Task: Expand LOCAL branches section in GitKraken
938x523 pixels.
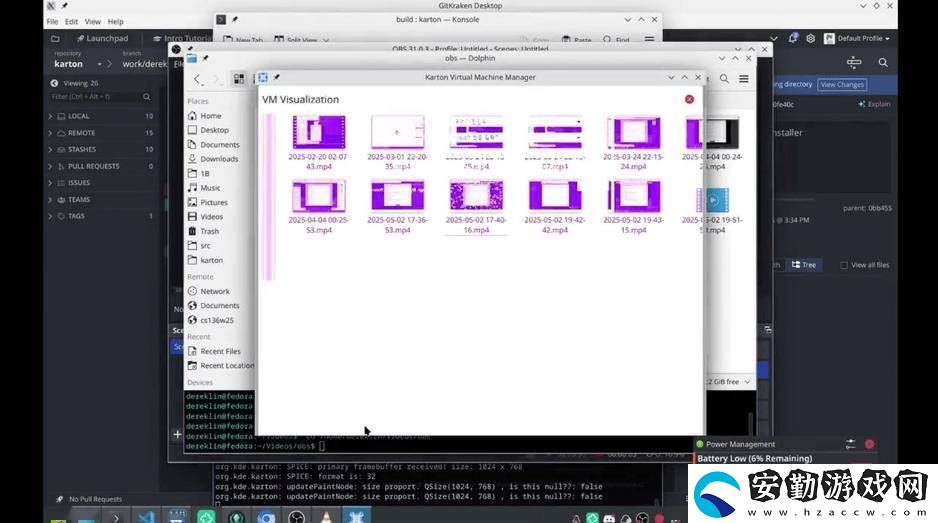Action: [x=101, y=116]
